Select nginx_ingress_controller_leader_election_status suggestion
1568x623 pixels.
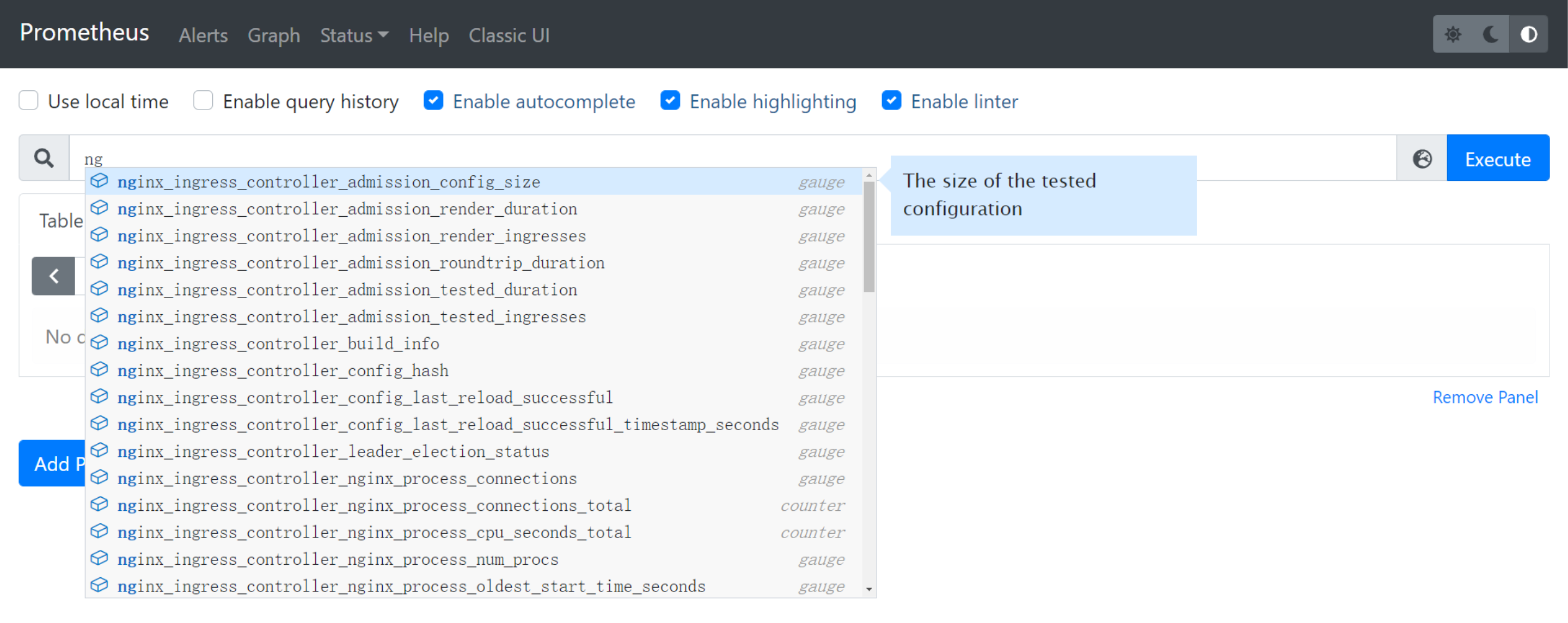point(333,451)
